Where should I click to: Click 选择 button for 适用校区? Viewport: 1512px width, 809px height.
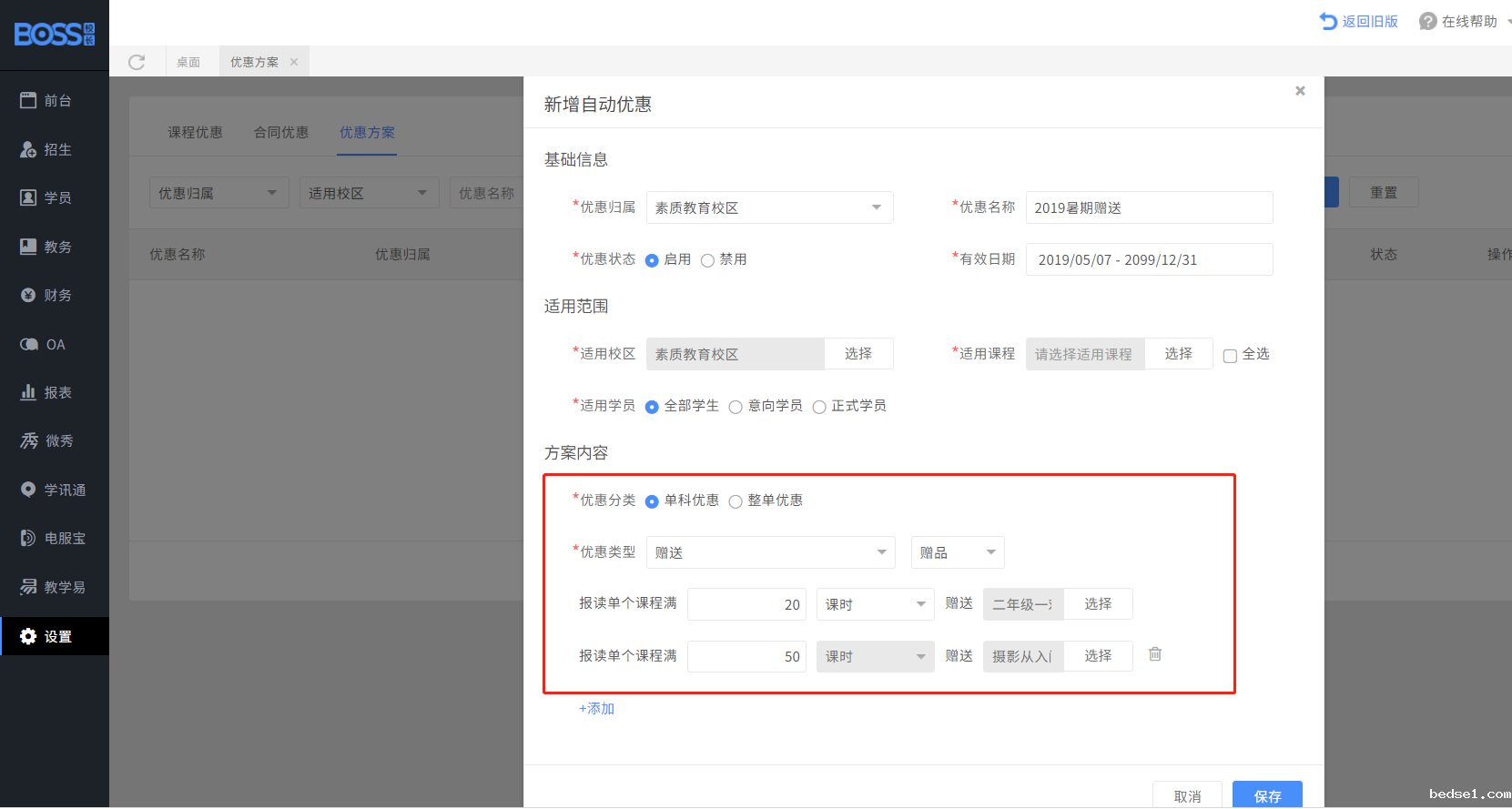[x=858, y=354]
